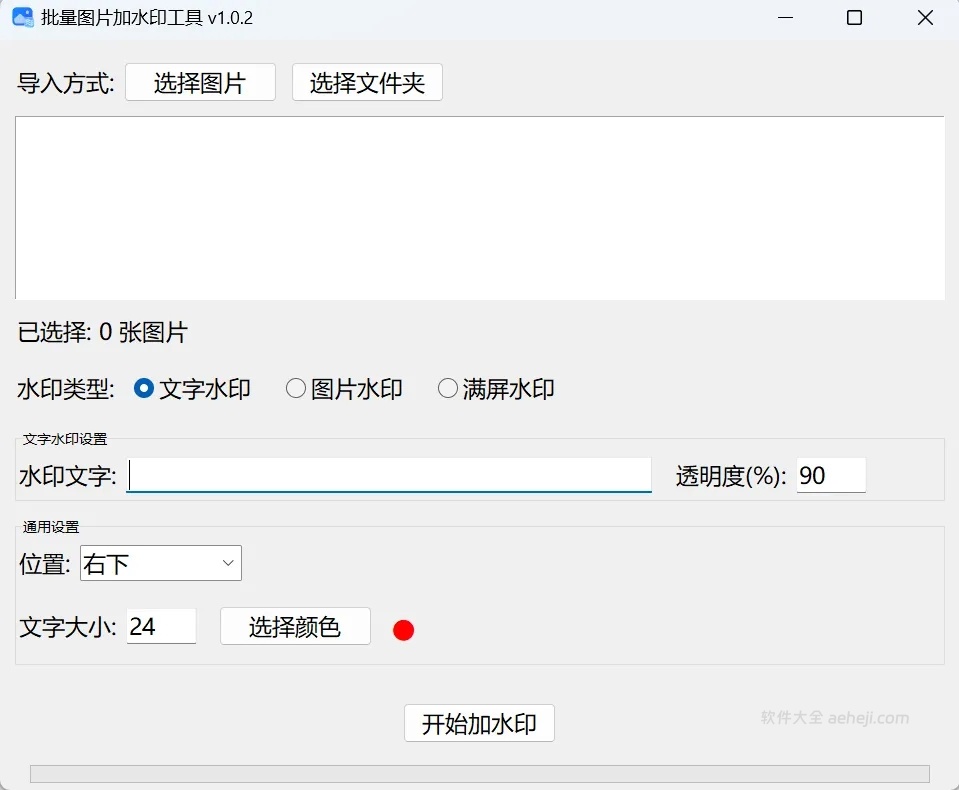Select 图片水印 watermark type
The image size is (959, 790).
point(296,389)
